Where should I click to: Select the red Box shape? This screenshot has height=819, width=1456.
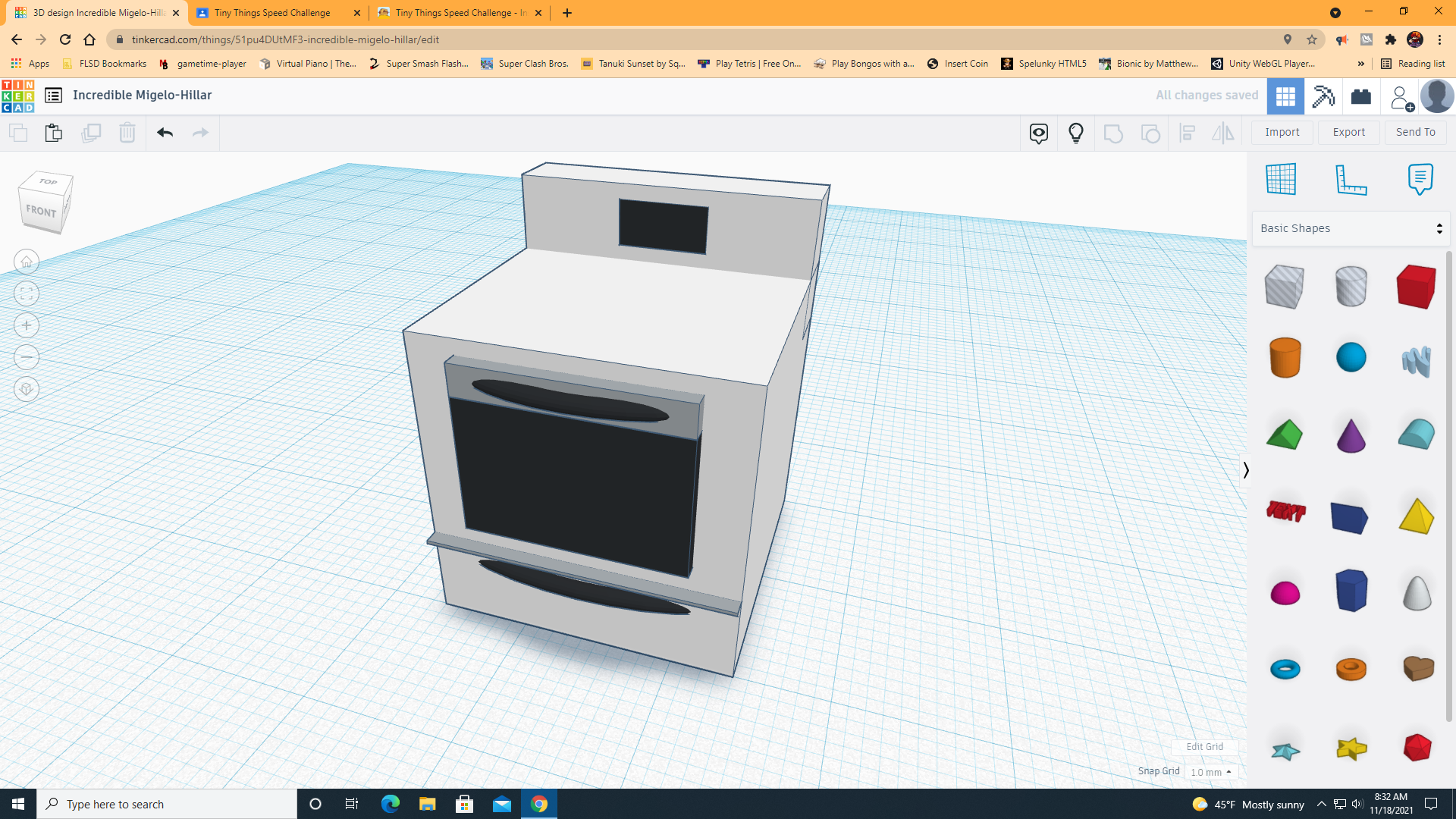coord(1416,286)
